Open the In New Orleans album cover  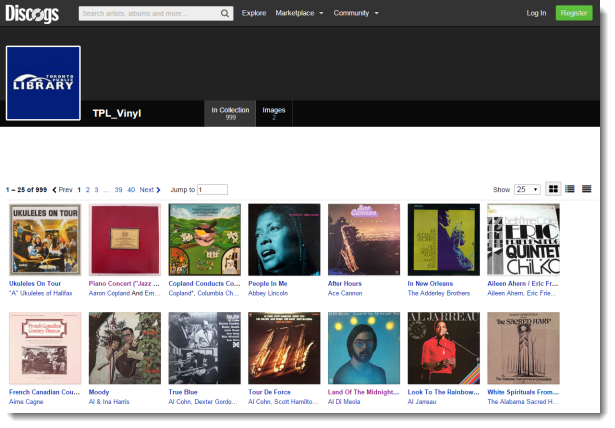[444, 239]
